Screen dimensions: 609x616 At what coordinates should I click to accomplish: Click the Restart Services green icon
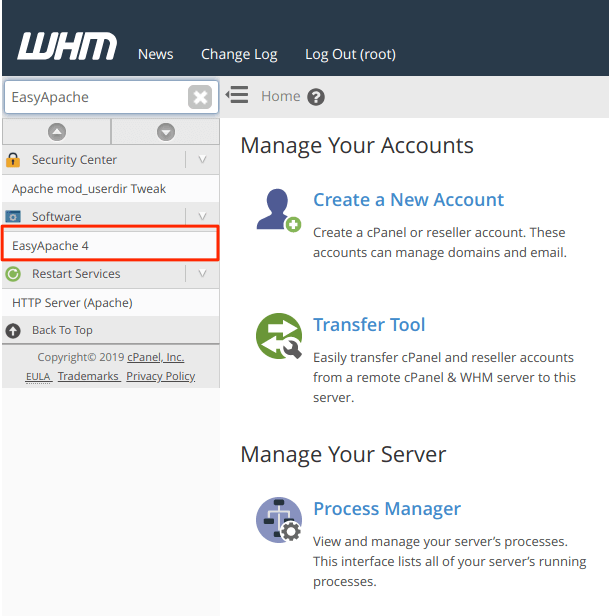(14, 274)
